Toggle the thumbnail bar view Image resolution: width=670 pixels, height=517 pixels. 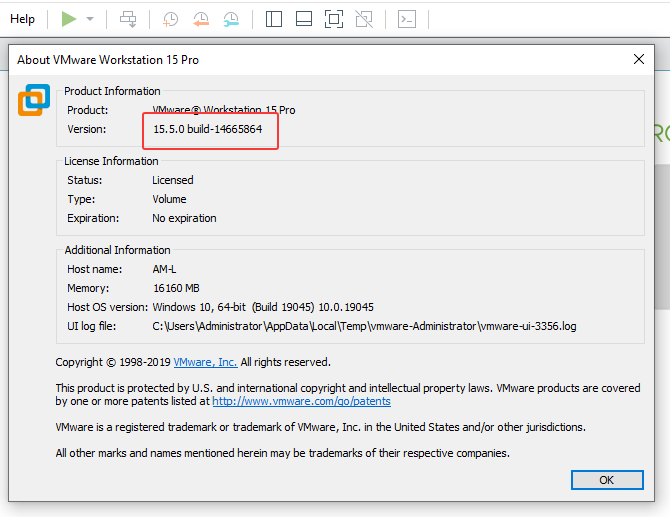(304, 19)
